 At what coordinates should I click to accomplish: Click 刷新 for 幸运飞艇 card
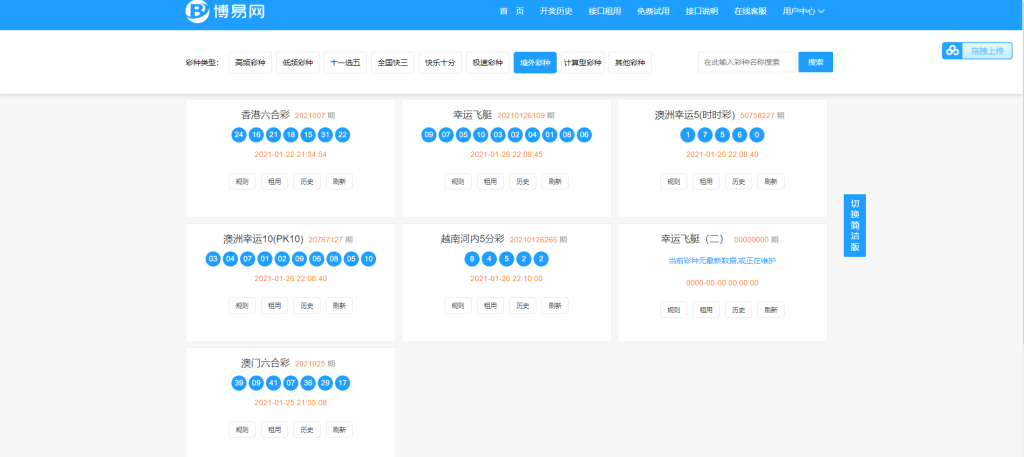(x=555, y=182)
